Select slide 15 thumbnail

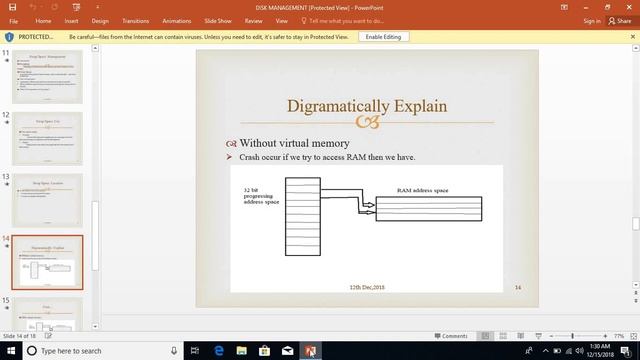click(x=47, y=314)
